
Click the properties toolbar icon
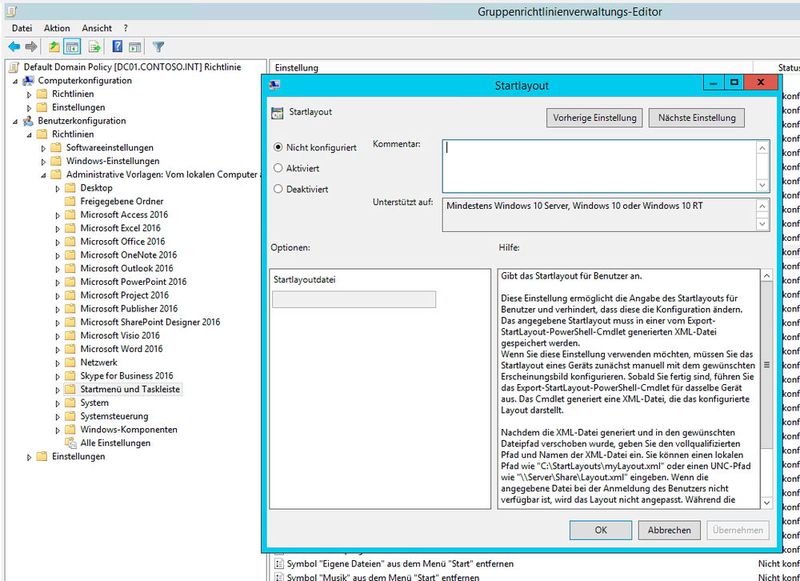133,45
